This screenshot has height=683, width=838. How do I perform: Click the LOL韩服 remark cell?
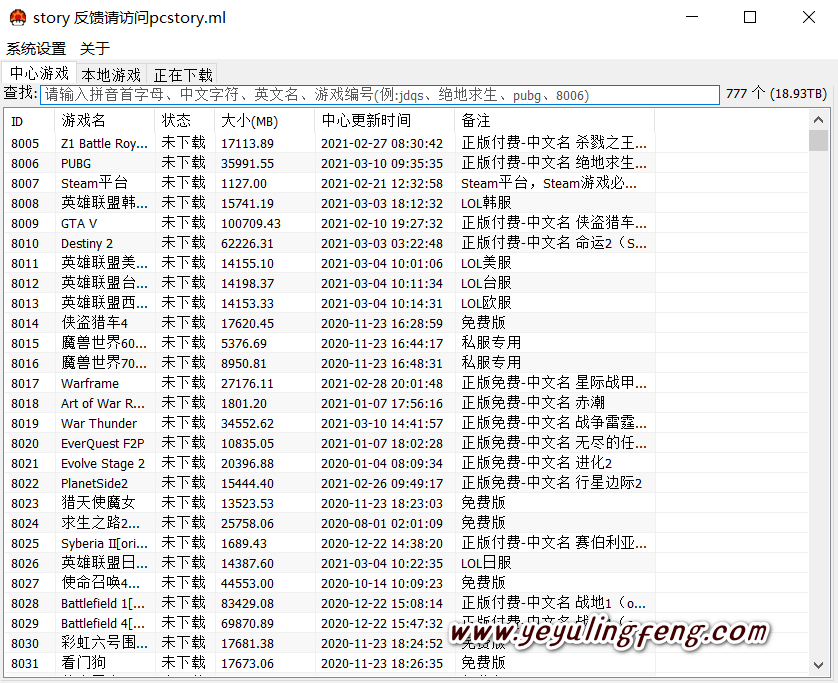click(x=486, y=203)
